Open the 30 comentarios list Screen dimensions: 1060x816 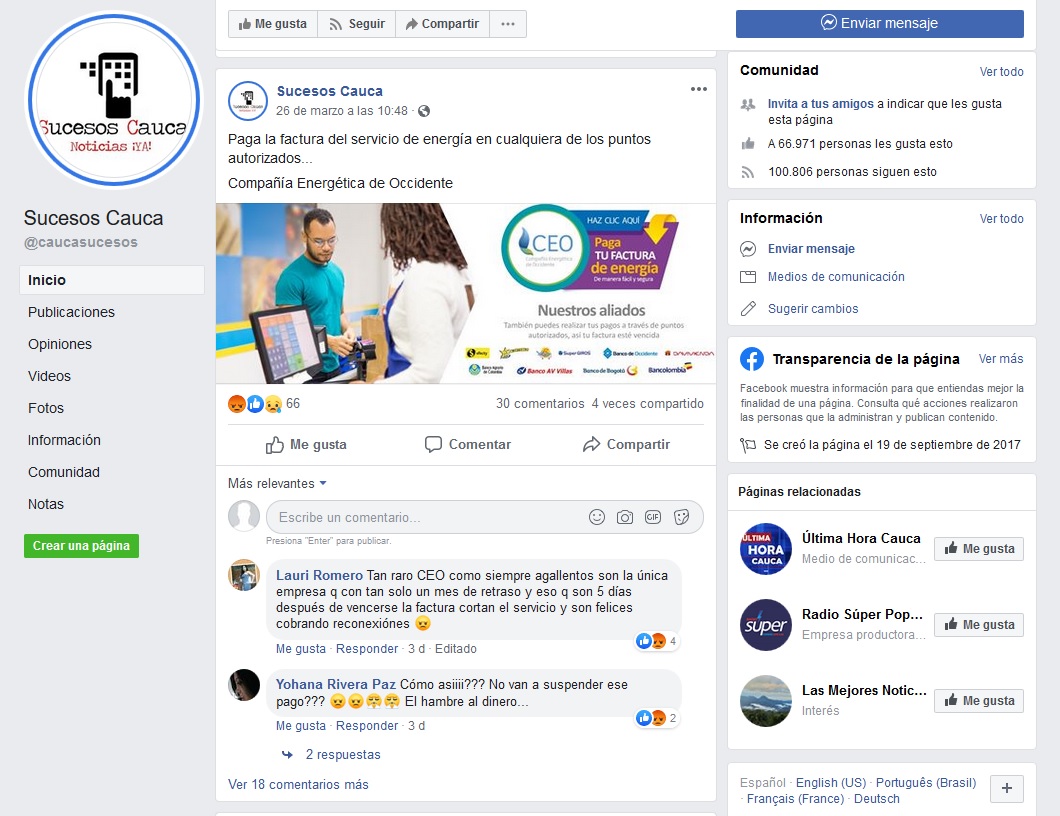(540, 404)
